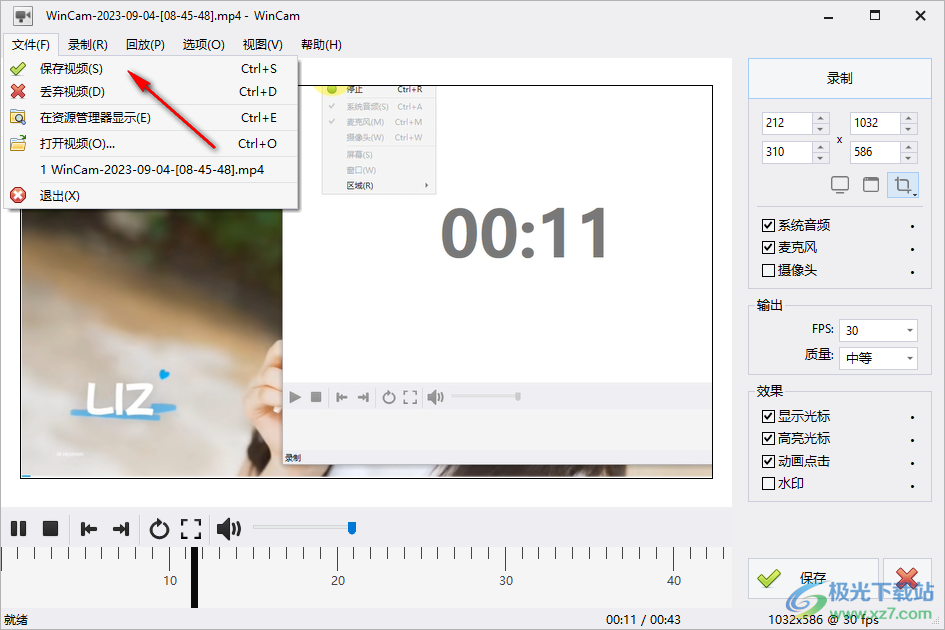
Task: Click the 00:11 / 00:43 status time
Action: (x=643, y=620)
